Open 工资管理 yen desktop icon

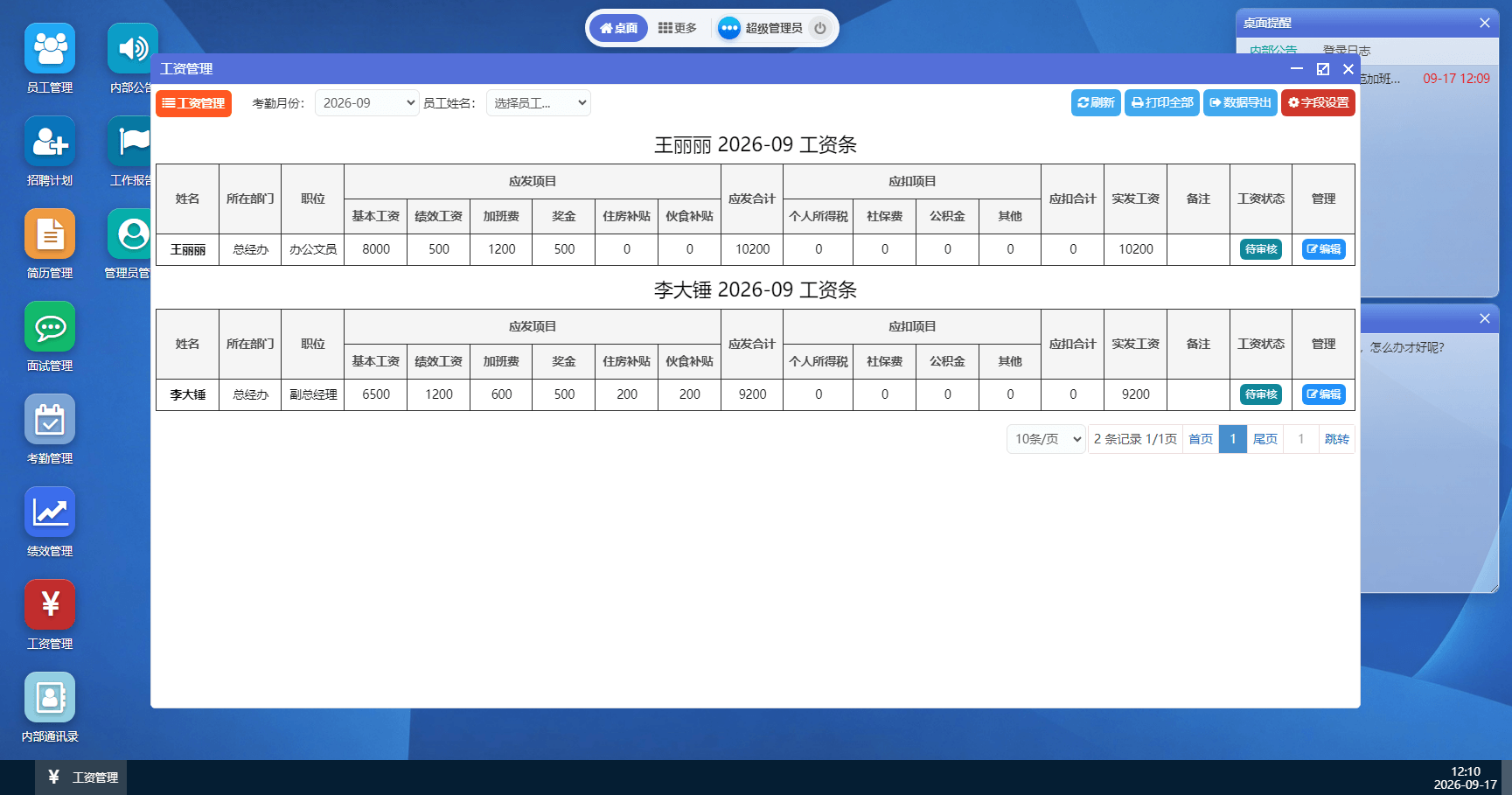point(50,604)
